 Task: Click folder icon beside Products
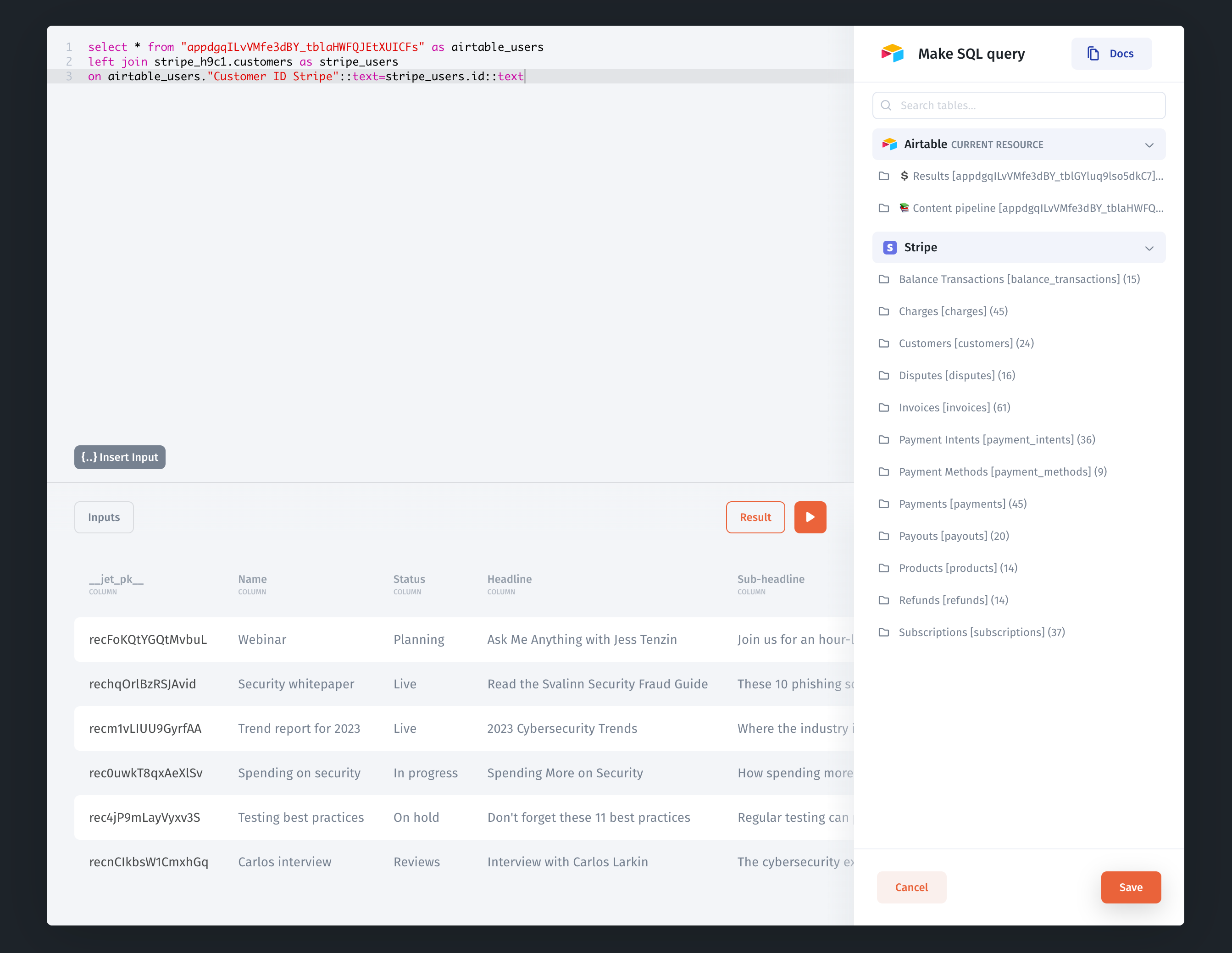tap(884, 568)
